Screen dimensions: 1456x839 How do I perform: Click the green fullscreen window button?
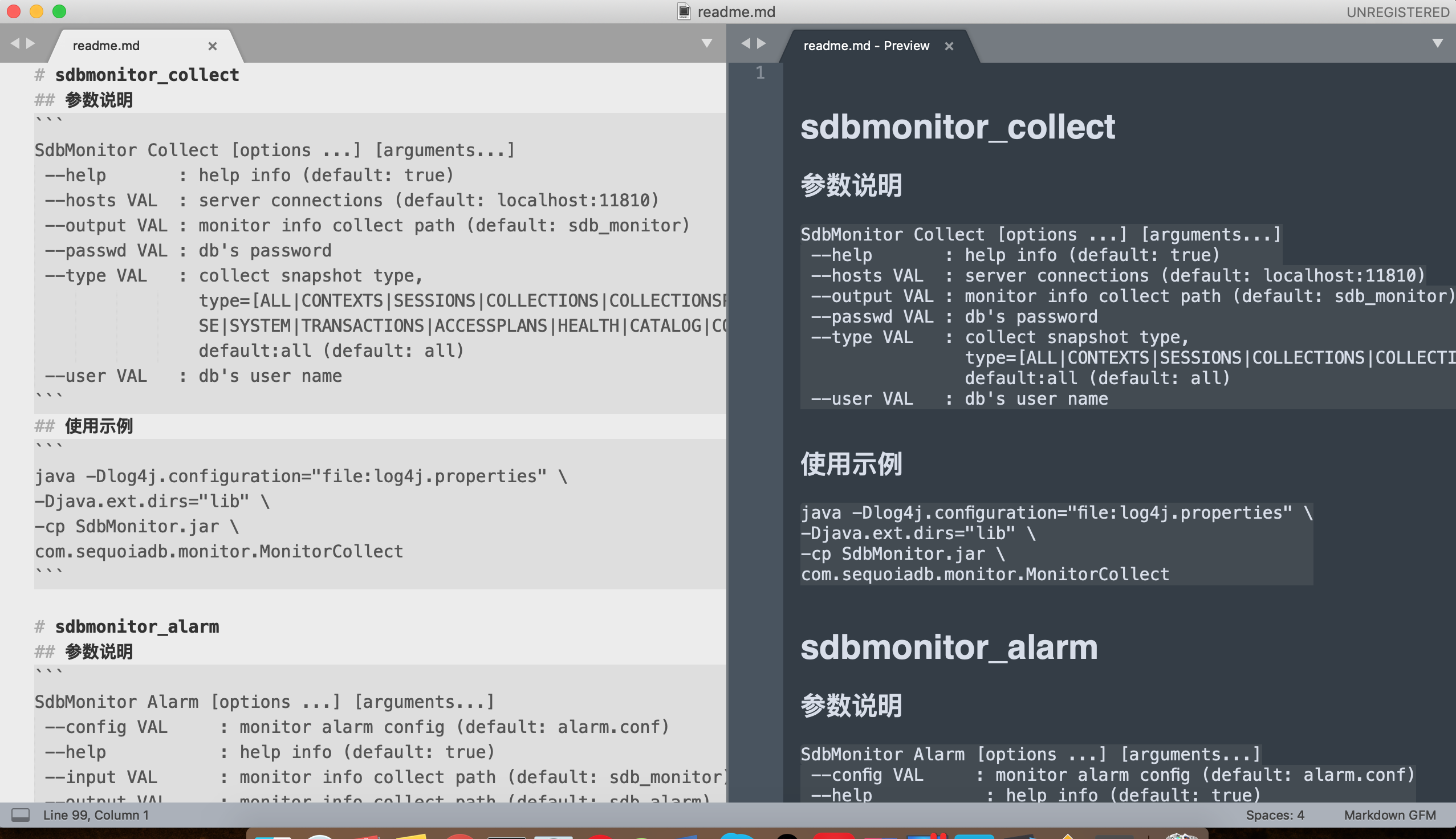59,11
